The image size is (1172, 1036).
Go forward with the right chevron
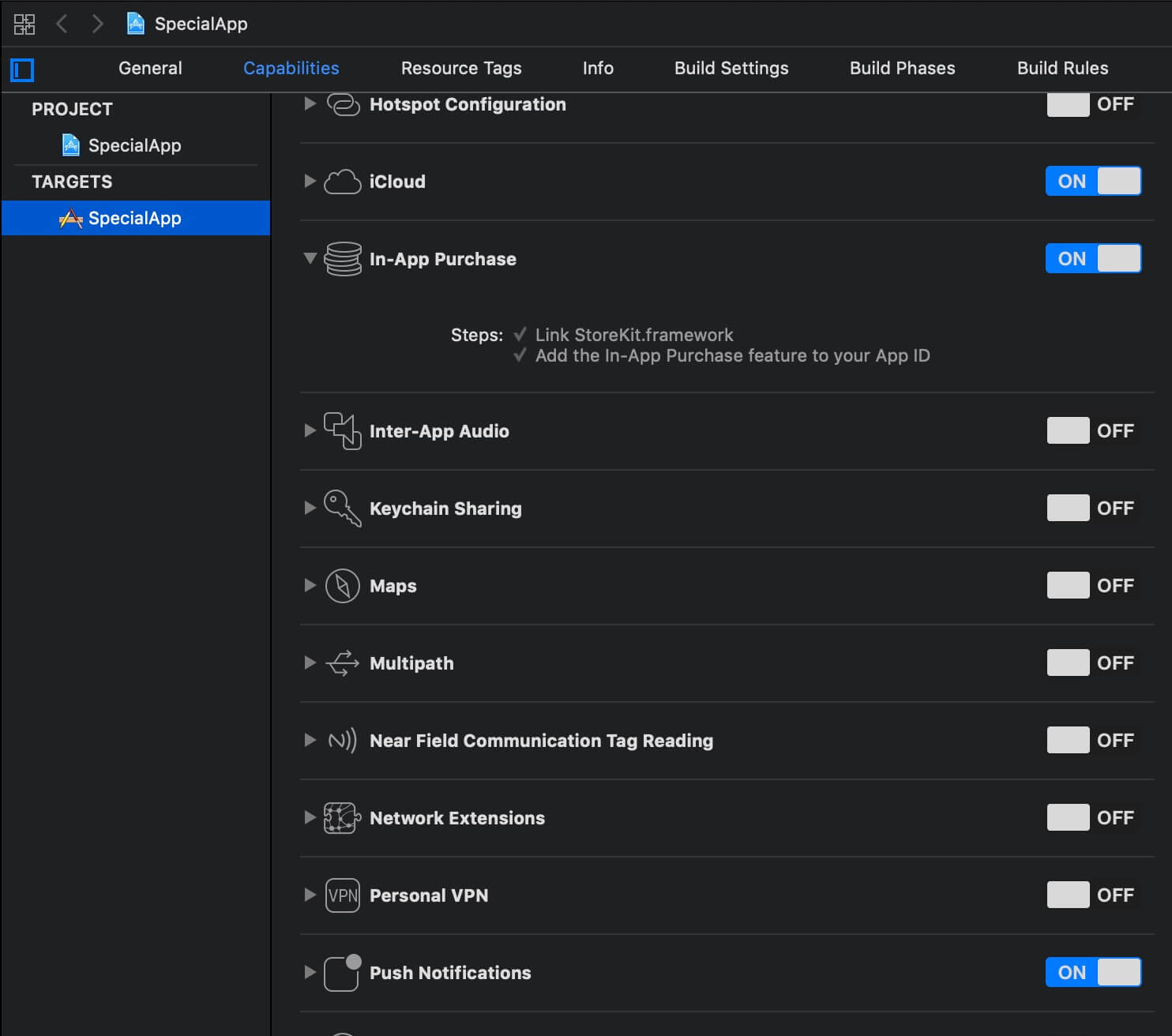click(97, 24)
